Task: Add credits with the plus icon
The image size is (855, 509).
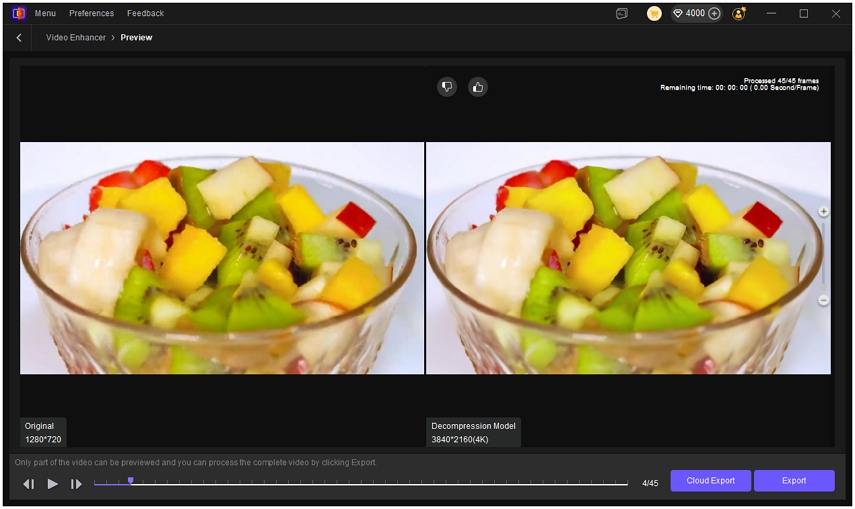Action: pos(714,13)
